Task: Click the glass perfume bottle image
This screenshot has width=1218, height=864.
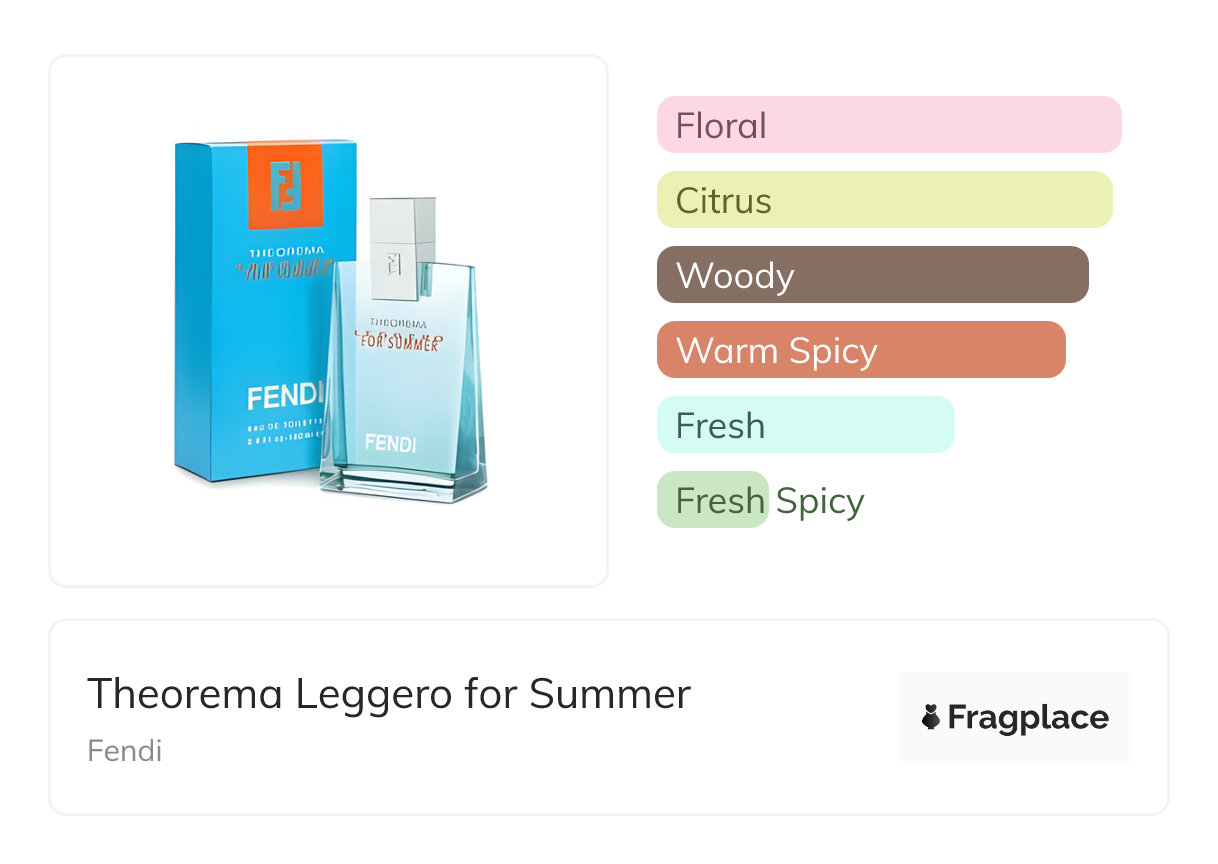Action: click(x=403, y=400)
